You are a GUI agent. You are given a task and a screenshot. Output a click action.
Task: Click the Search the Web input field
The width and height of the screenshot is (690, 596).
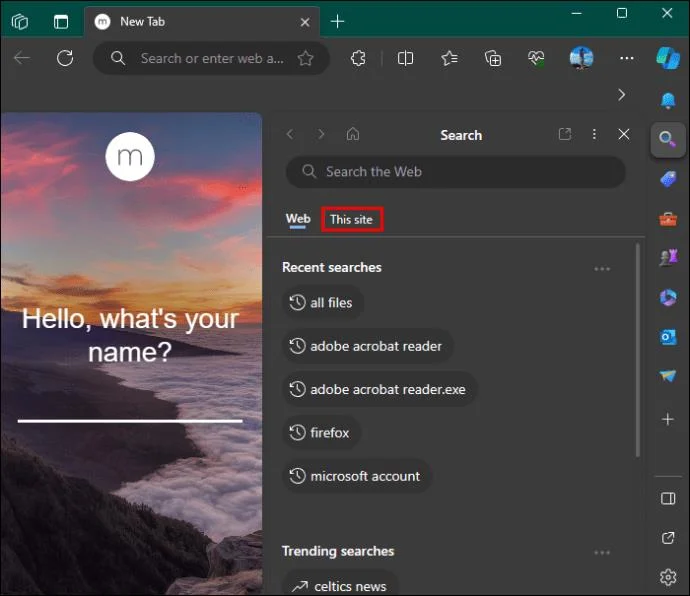click(456, 172)
